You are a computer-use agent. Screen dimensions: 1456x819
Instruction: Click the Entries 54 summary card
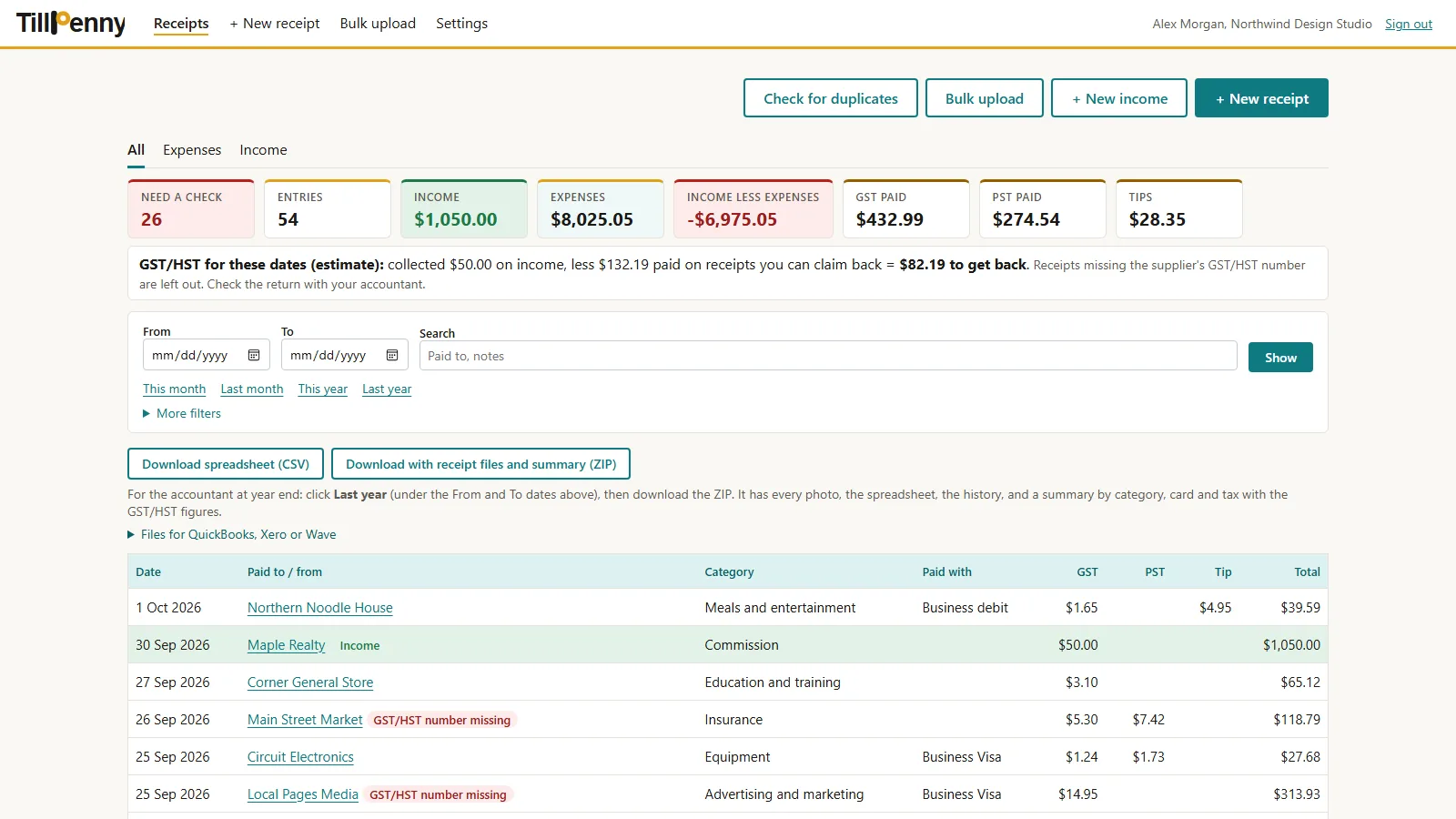[x=328, y=209]
